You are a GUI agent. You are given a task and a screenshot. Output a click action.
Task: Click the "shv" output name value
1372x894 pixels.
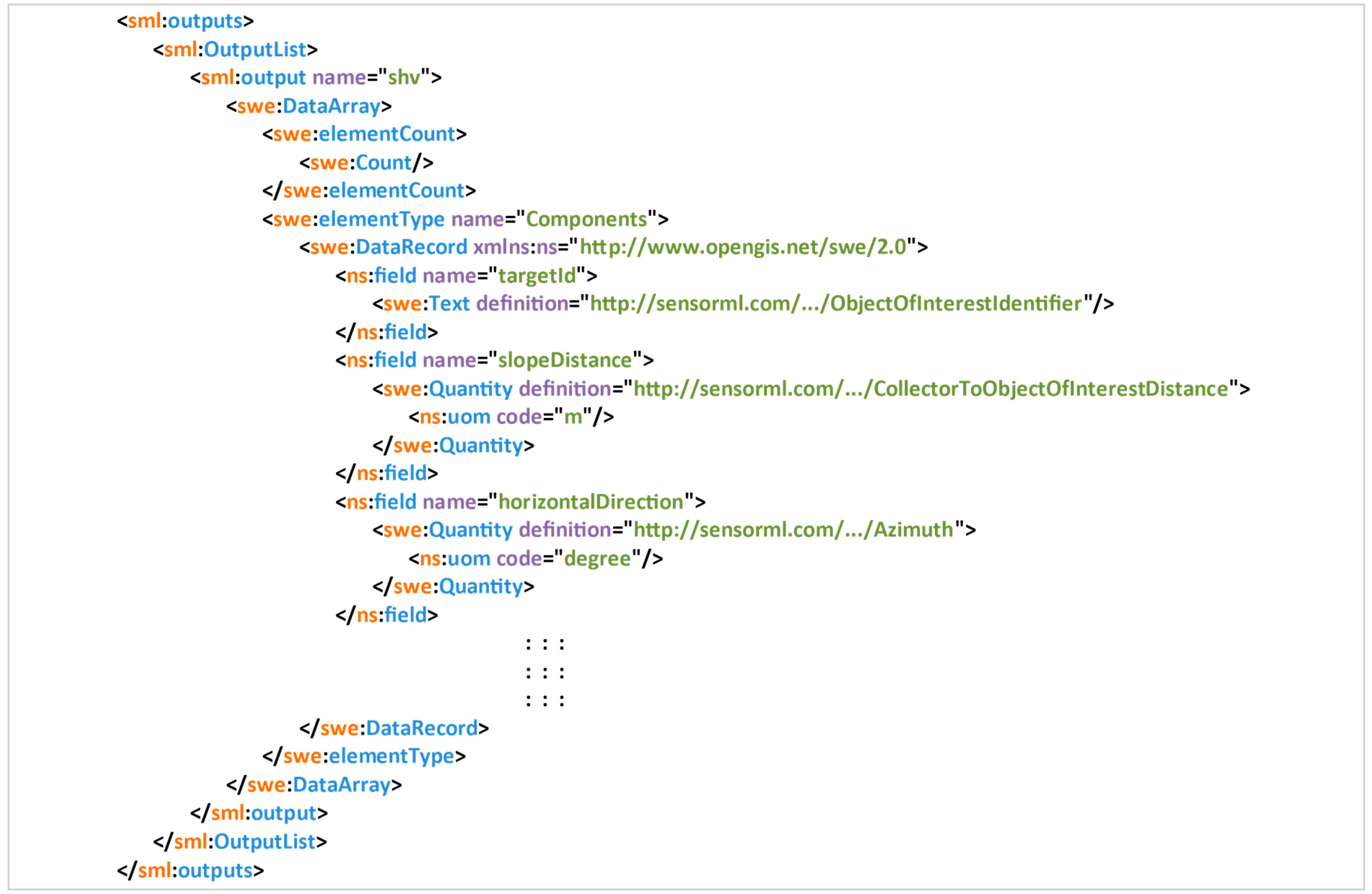[403, 78]
